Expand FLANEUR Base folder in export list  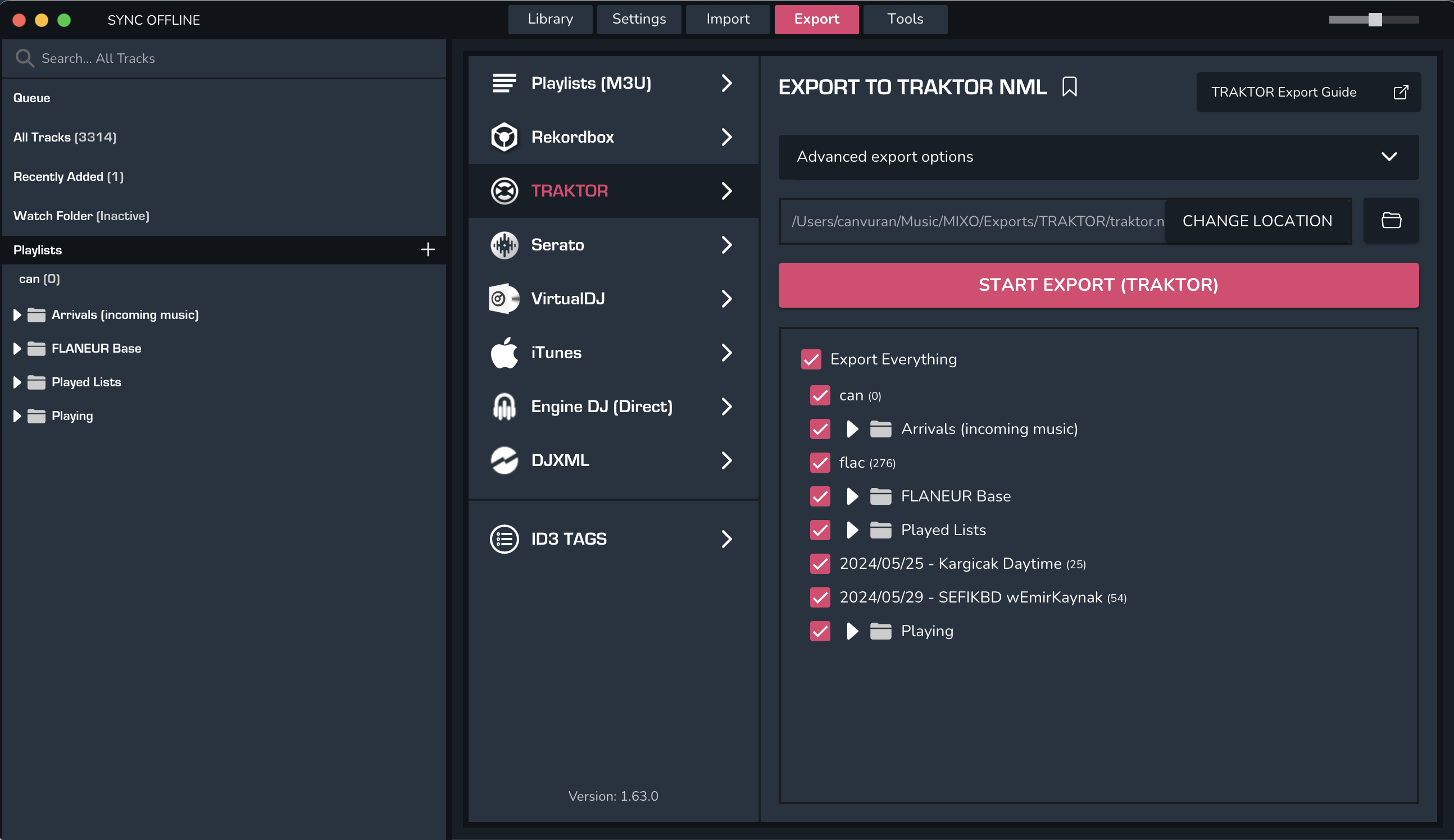(852, 496)
